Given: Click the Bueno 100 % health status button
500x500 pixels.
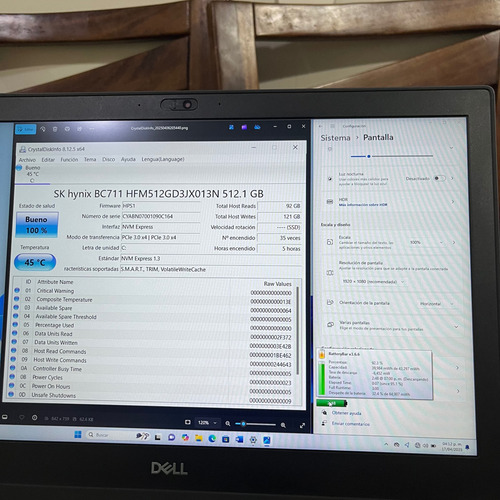Looking at the screenshot, I should coord(37,225).
